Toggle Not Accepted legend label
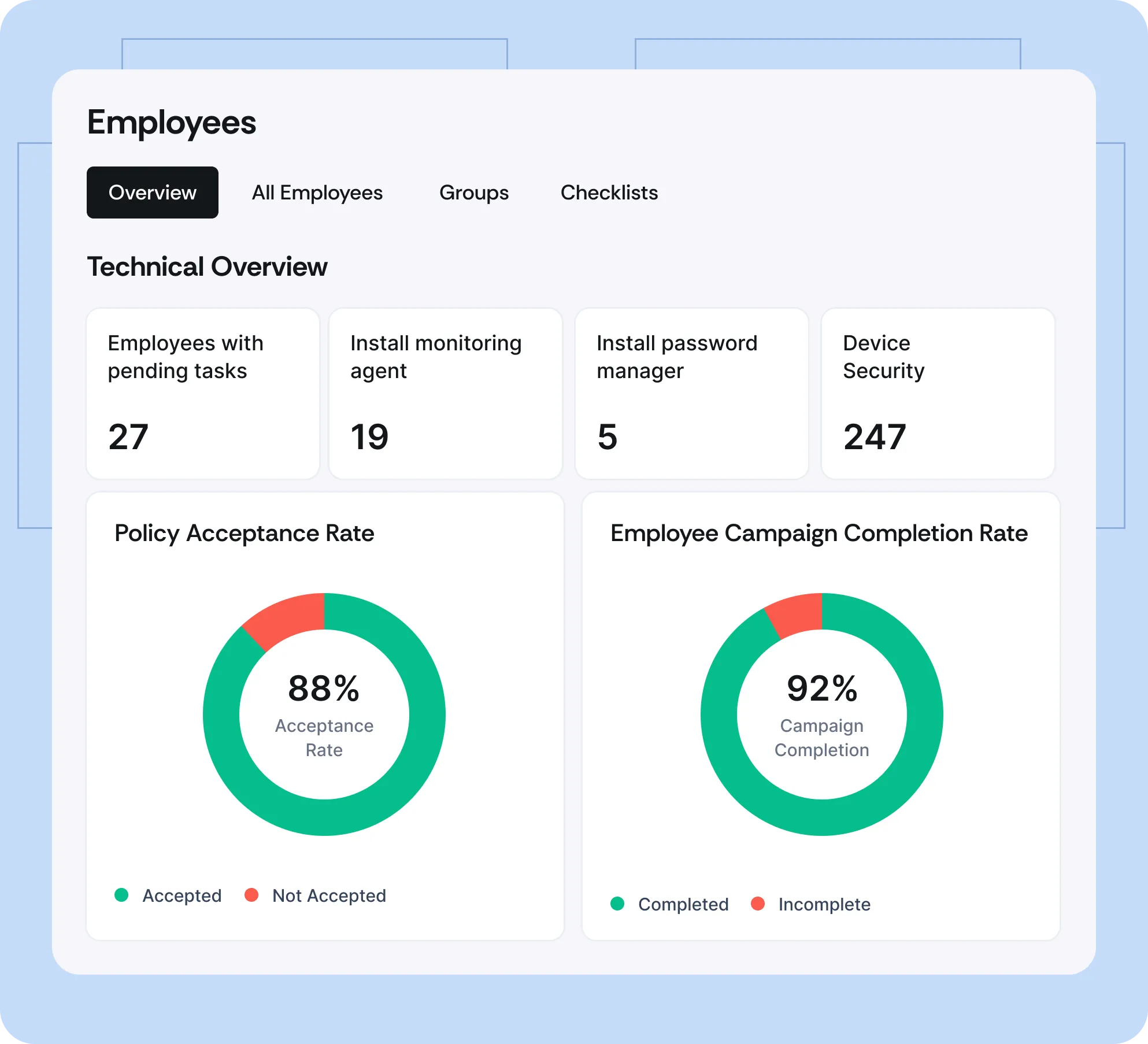The width and height of the screenshot is (1148, 1044). [329, 895]
